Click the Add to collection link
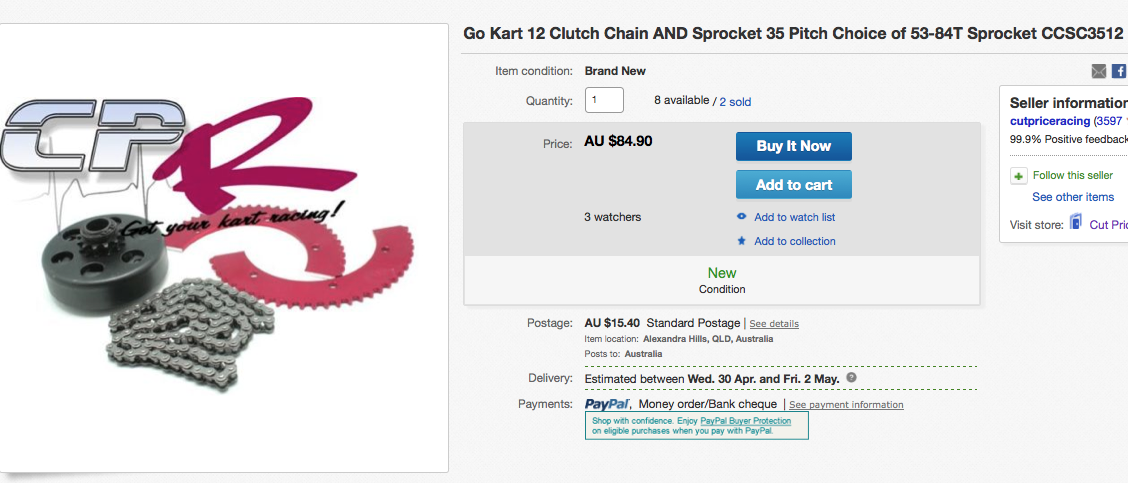The image size is (1128, 483). click(x=794, y=241)
